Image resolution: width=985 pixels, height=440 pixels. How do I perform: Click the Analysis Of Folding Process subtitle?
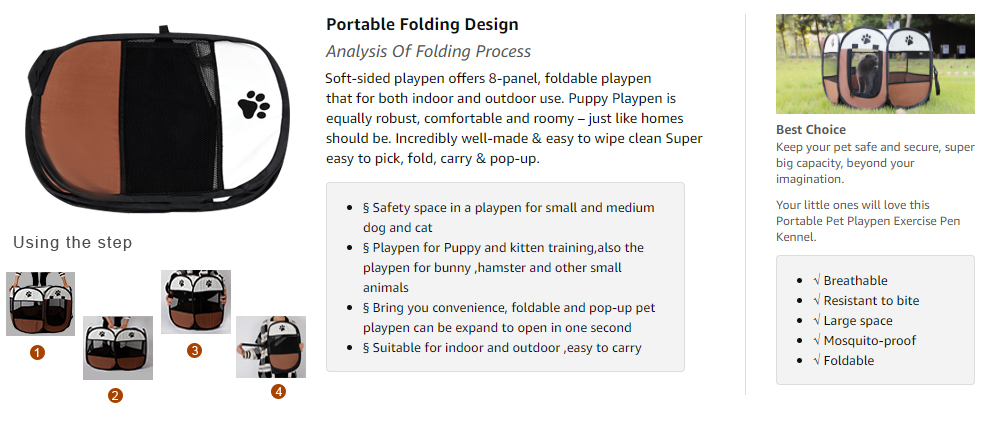pyautogui.click(x=428, y=52)
